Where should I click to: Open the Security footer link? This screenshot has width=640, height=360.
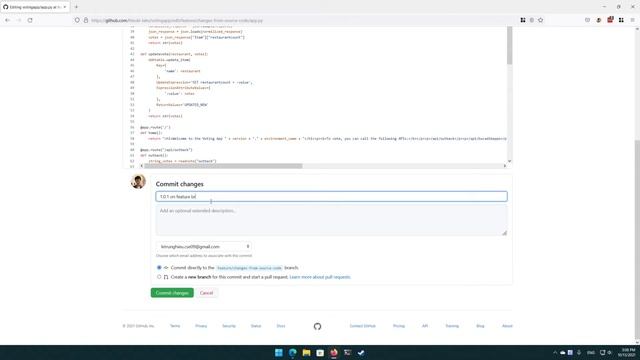click(x=229, y=326)
